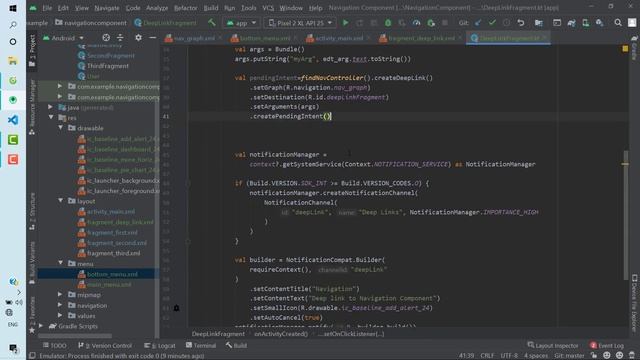Open the TODO tool window
Image resolution: width=640 pixels, height=360 pixels.
click(55, 345)
